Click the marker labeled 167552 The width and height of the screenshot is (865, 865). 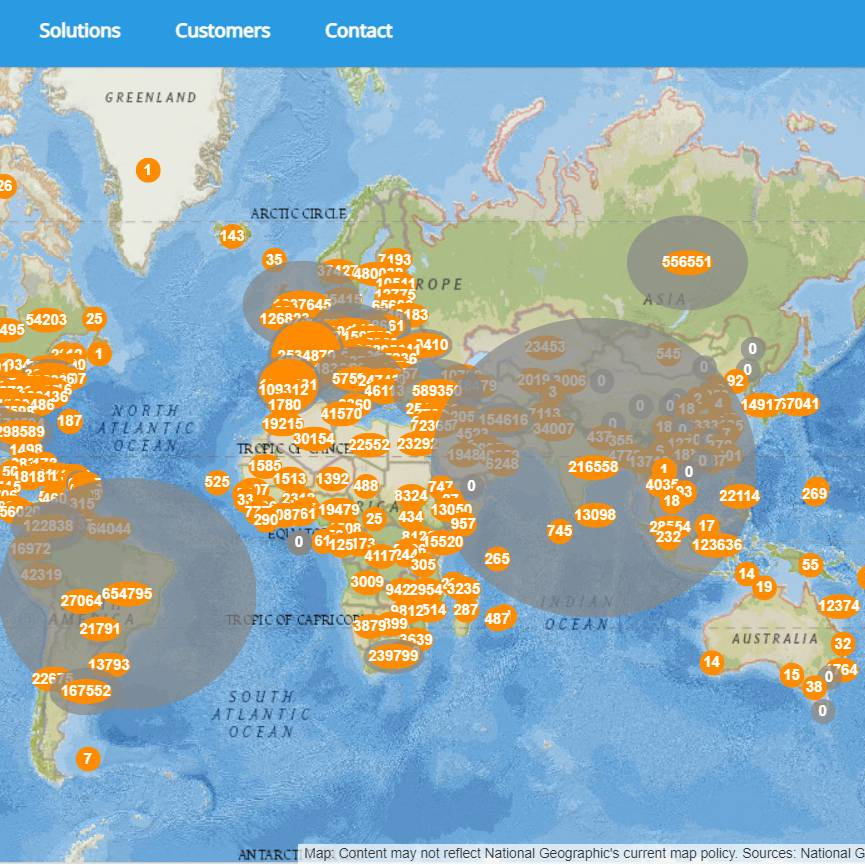[86, 691]
